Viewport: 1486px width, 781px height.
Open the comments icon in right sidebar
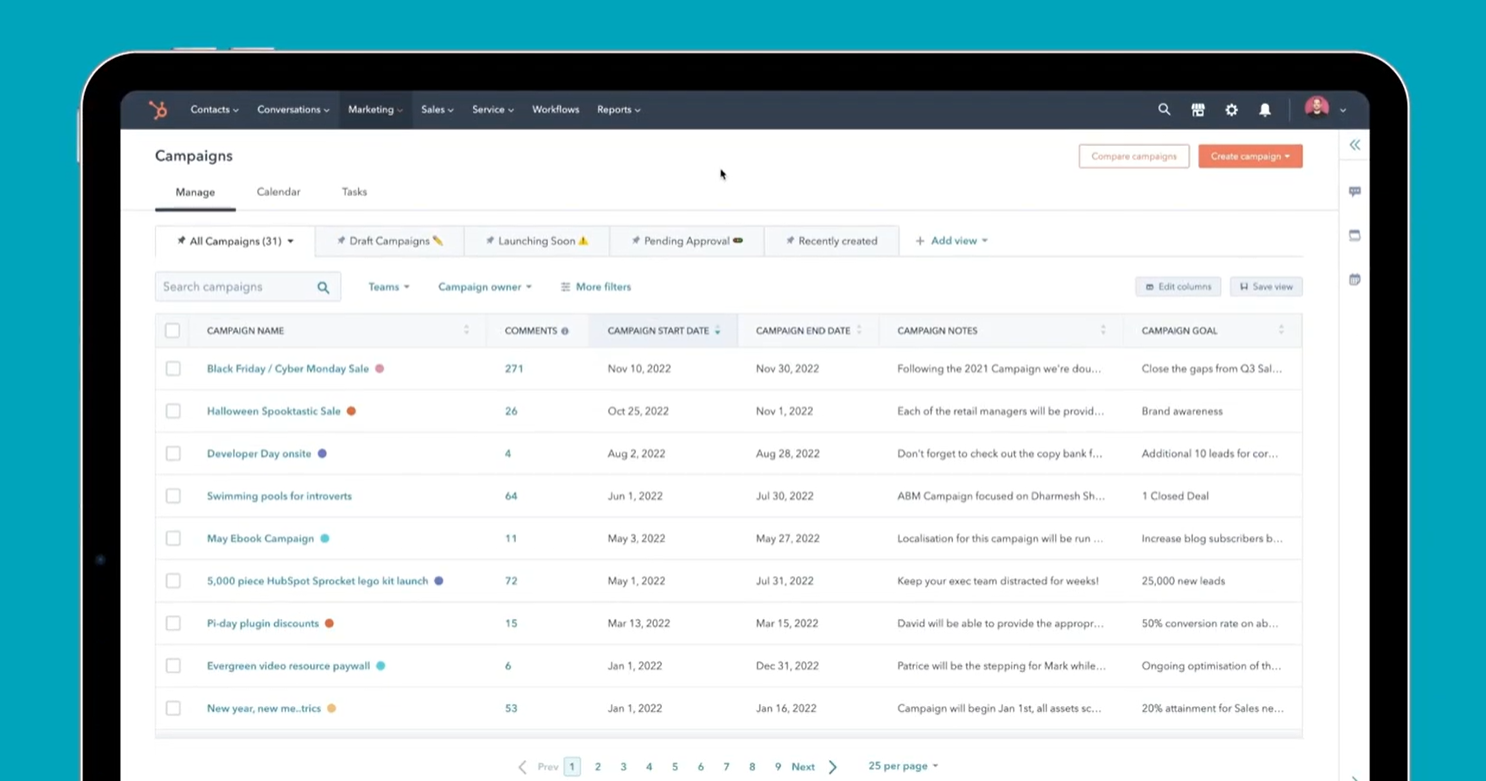1355,191
